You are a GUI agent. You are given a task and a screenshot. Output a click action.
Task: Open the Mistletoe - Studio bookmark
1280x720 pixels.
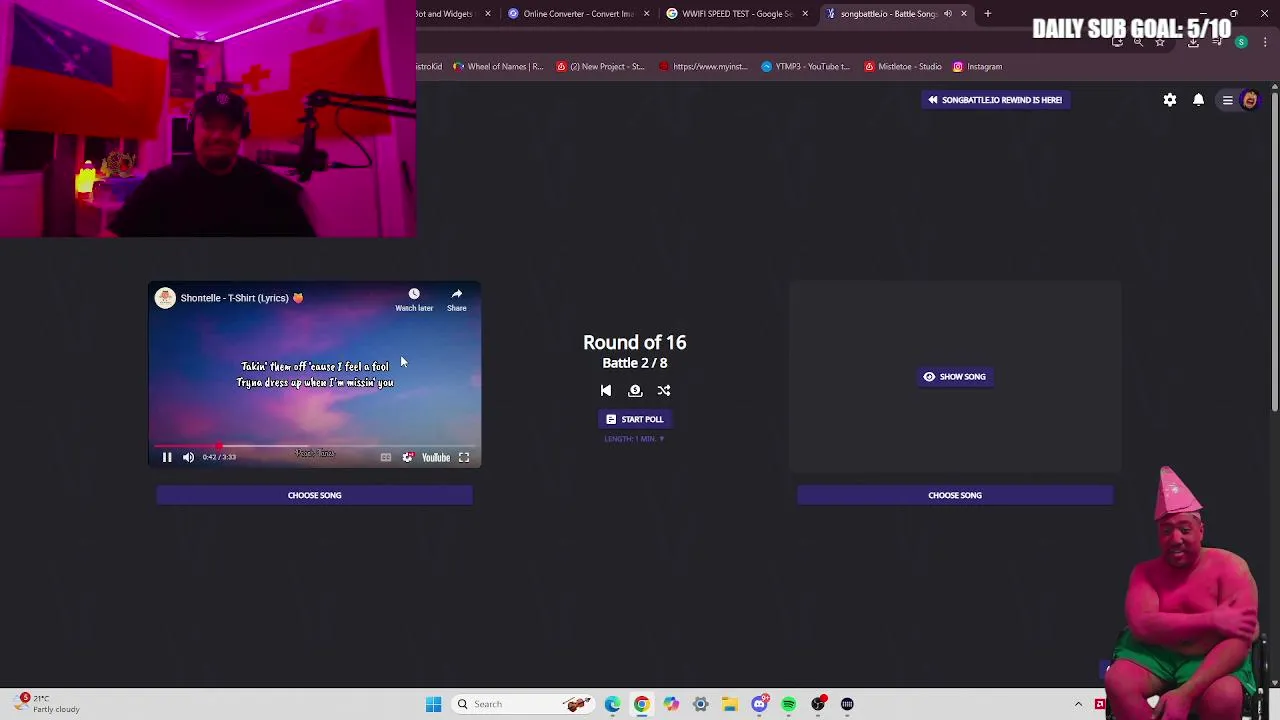[x=903, y=67]
